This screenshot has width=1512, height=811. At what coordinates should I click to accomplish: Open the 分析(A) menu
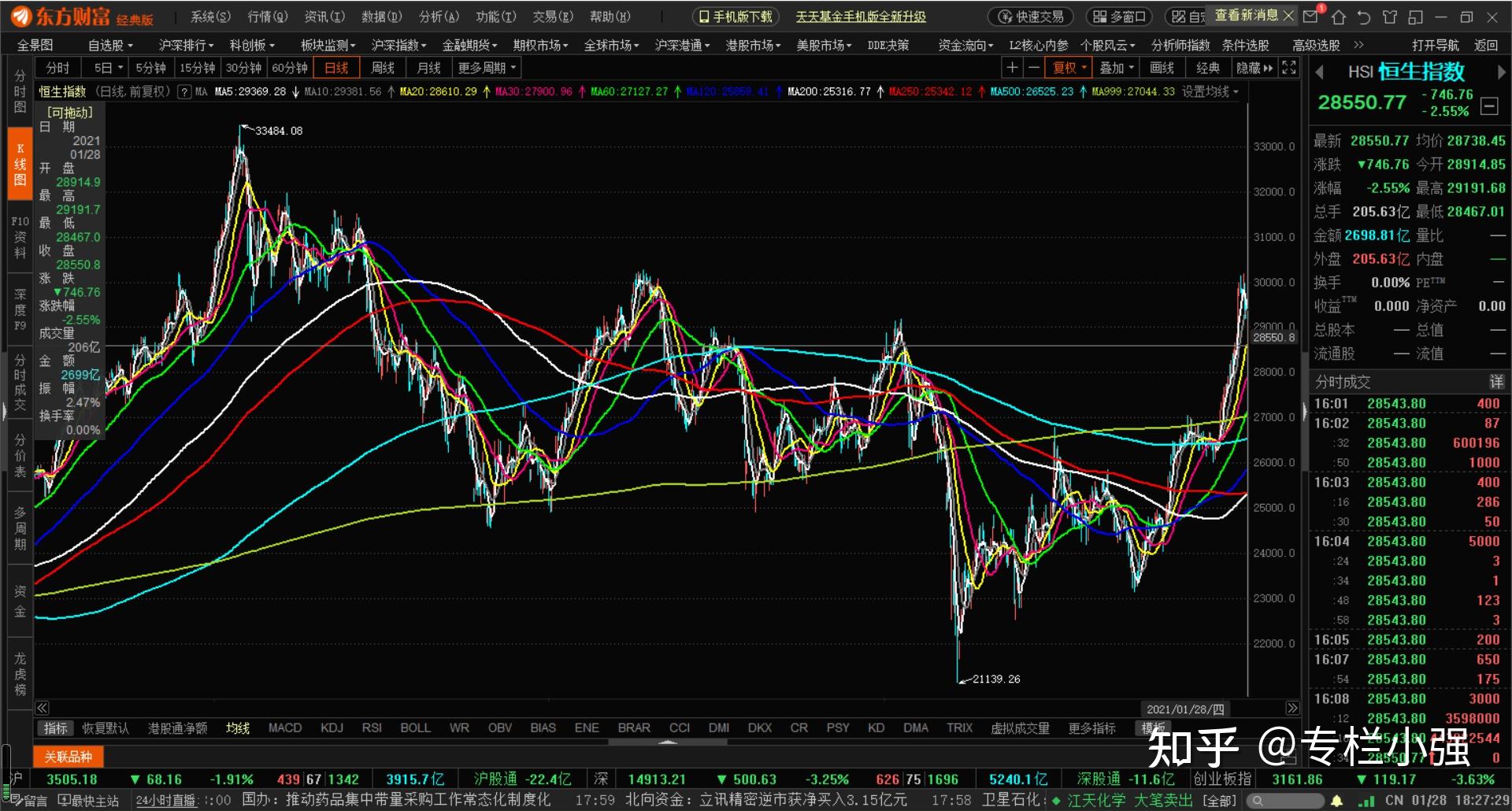[x=439, y=17]
